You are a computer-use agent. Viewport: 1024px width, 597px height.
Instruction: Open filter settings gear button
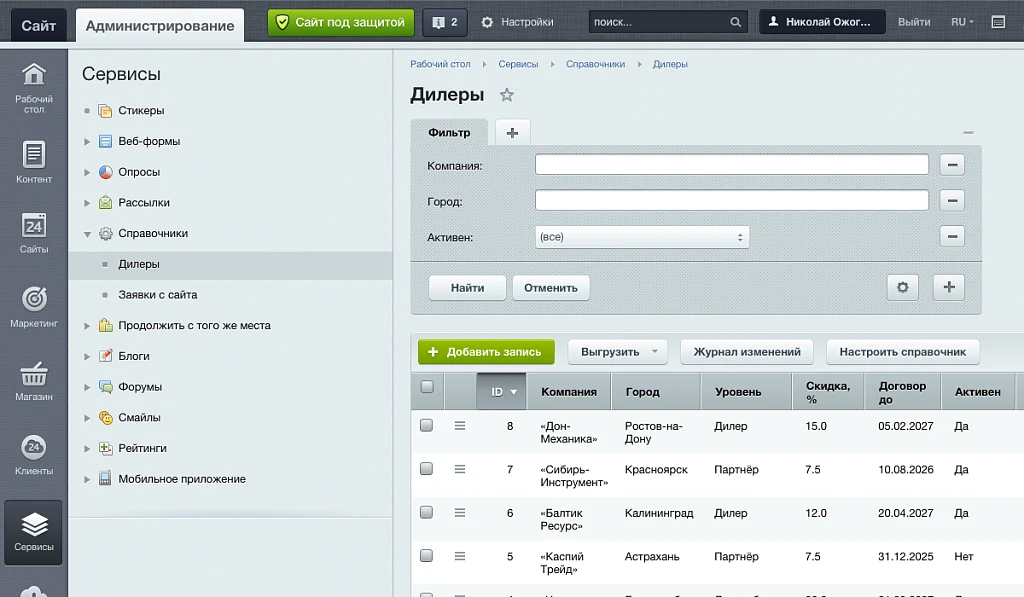(903, 287)
